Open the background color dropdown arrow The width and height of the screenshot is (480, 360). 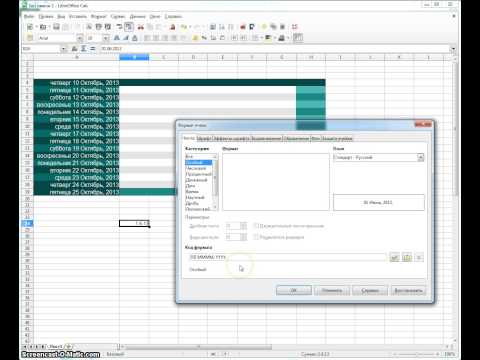click(x=274, y=38)
